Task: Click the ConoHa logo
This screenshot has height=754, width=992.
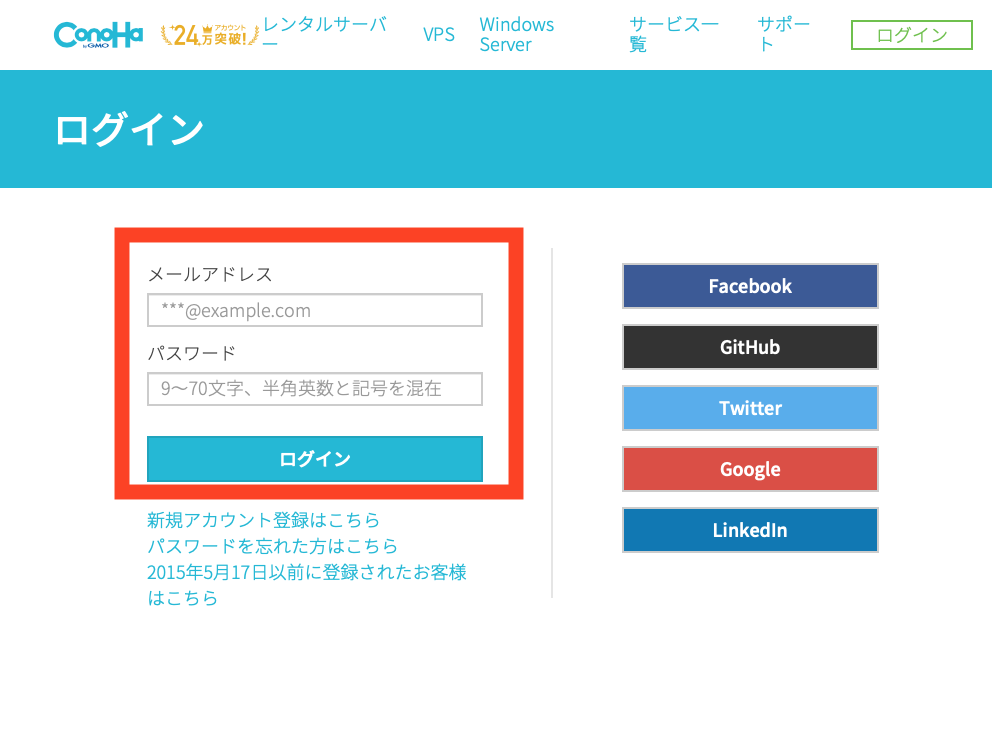Action: tap(98, 35)
